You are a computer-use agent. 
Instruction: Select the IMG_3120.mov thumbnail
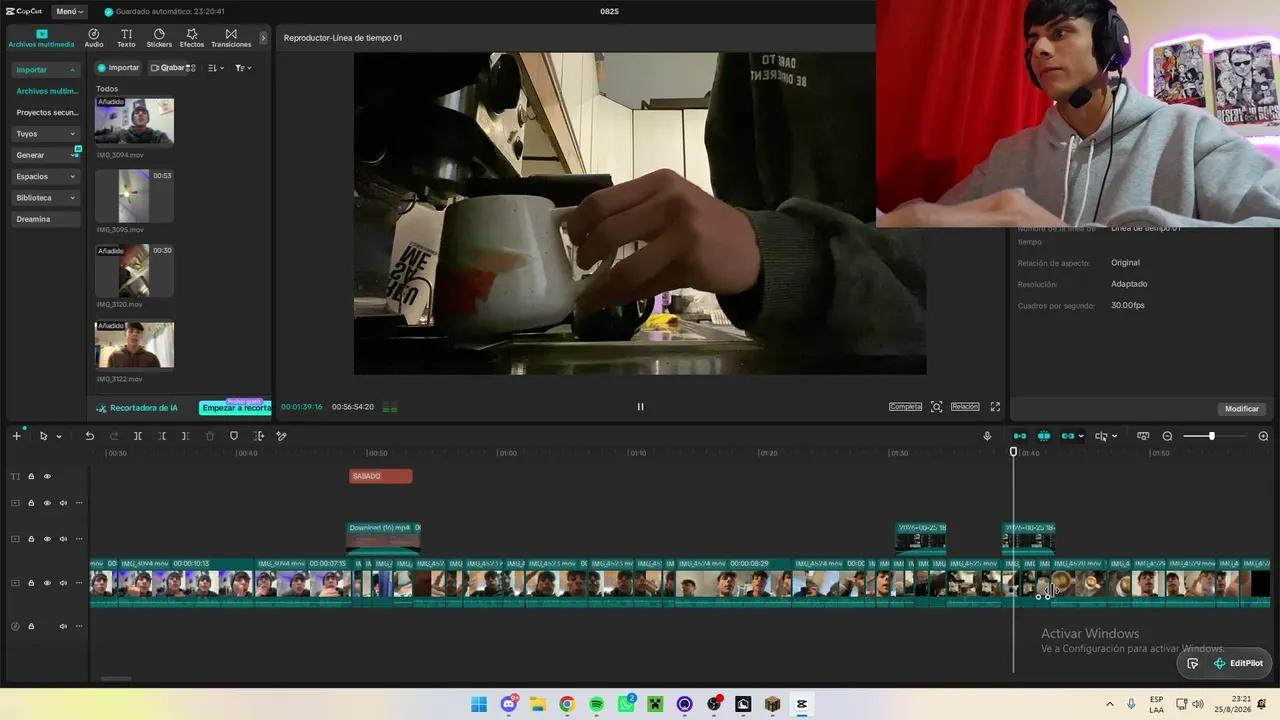coord(134,271)
